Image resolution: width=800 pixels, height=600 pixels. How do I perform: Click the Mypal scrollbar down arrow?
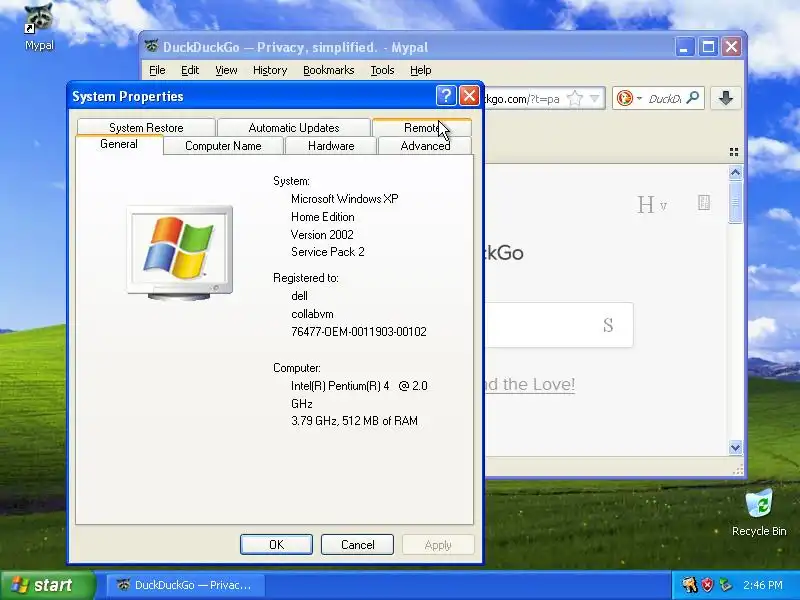(735, 447)
